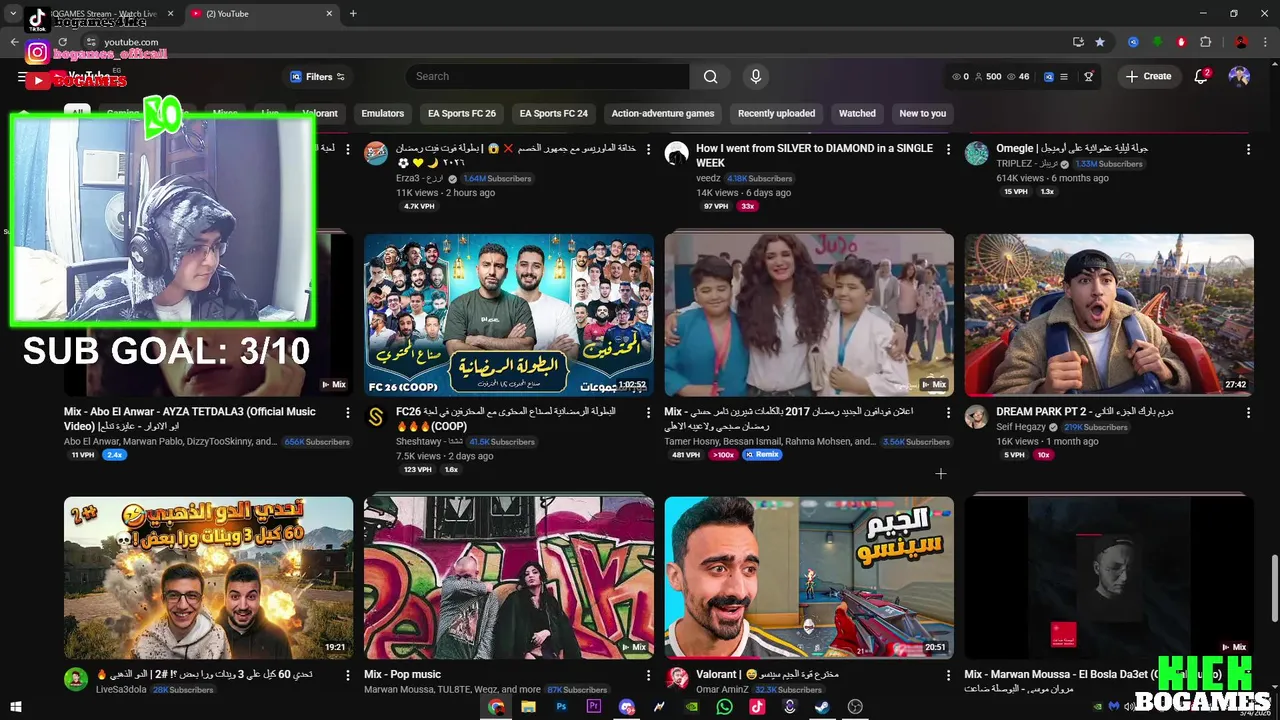Open the Seif Hegazy channel avatar
Image resolution: width=1280 pixels, height=720 pixels.
click(x=976, y=417)
